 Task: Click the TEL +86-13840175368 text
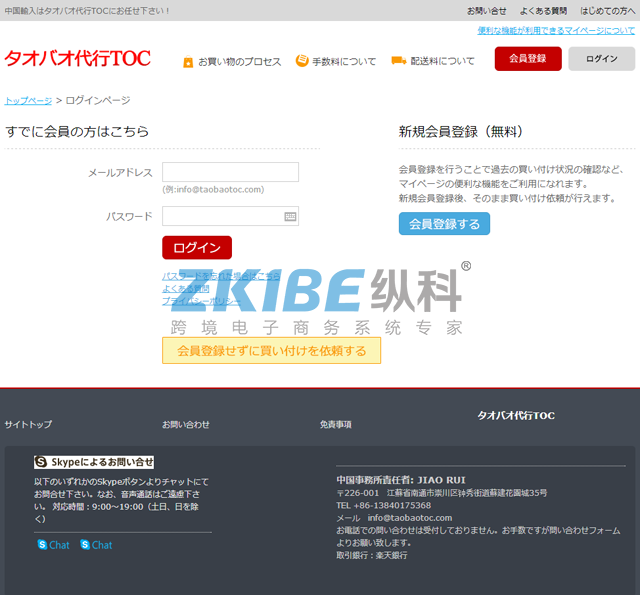pyautogui.click(x=384, y=506)
